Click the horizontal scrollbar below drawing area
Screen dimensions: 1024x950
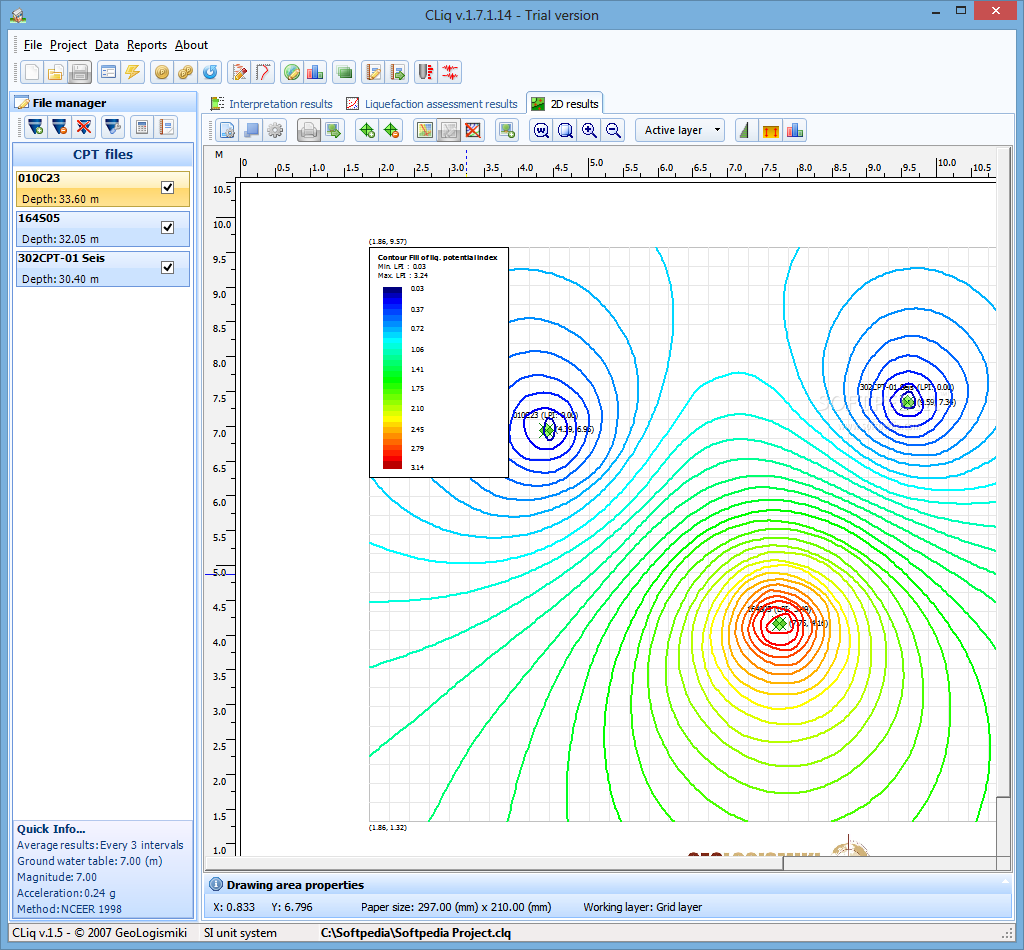click(x=494, y=863)
